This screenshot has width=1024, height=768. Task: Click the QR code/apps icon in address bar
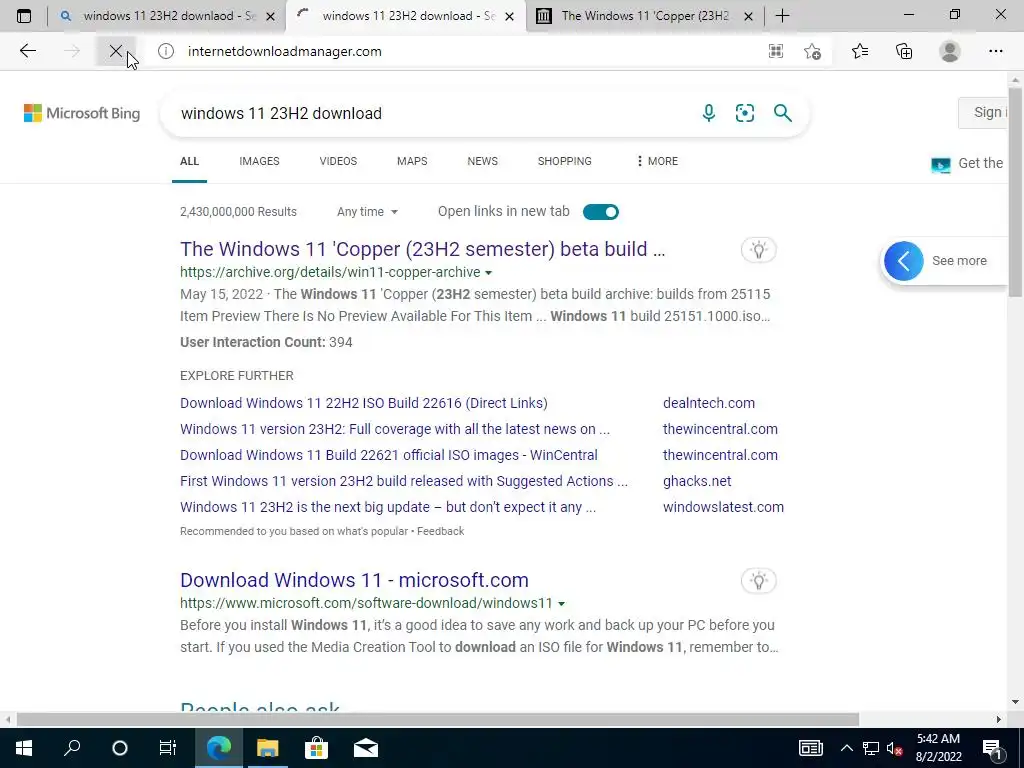click(776, 51)
